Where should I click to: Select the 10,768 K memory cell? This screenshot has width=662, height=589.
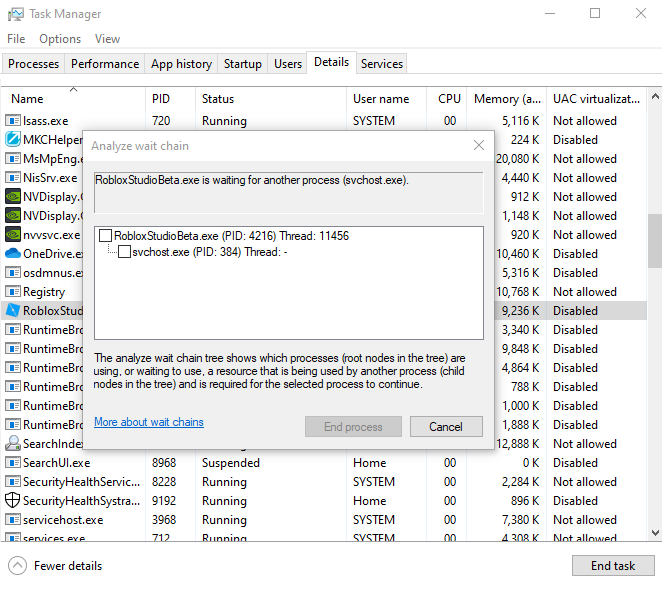[518, 292]
